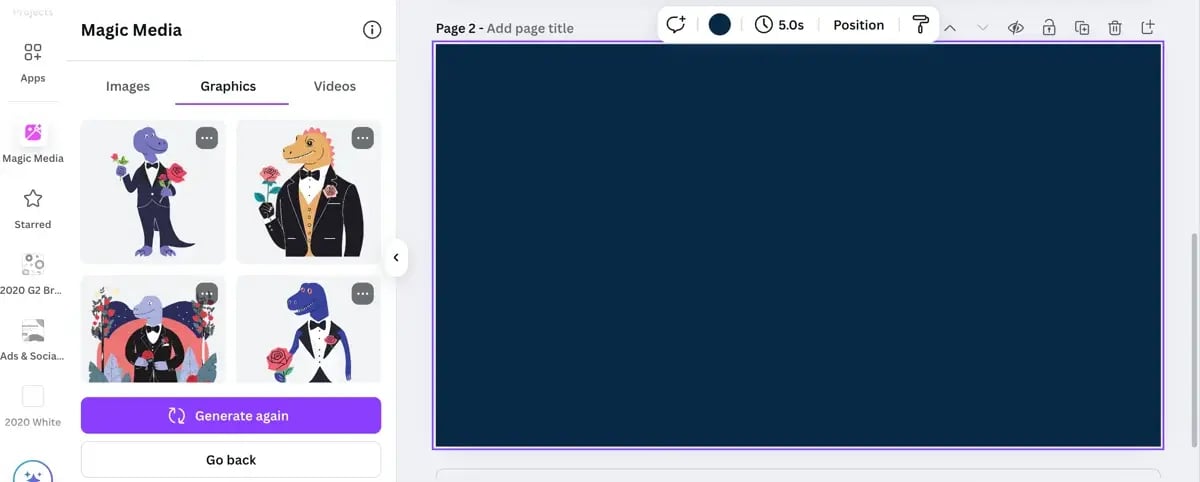The width and height of the screenshot is (1200, 482).
Task: Click the Go back button
Action: pos(231,460)
